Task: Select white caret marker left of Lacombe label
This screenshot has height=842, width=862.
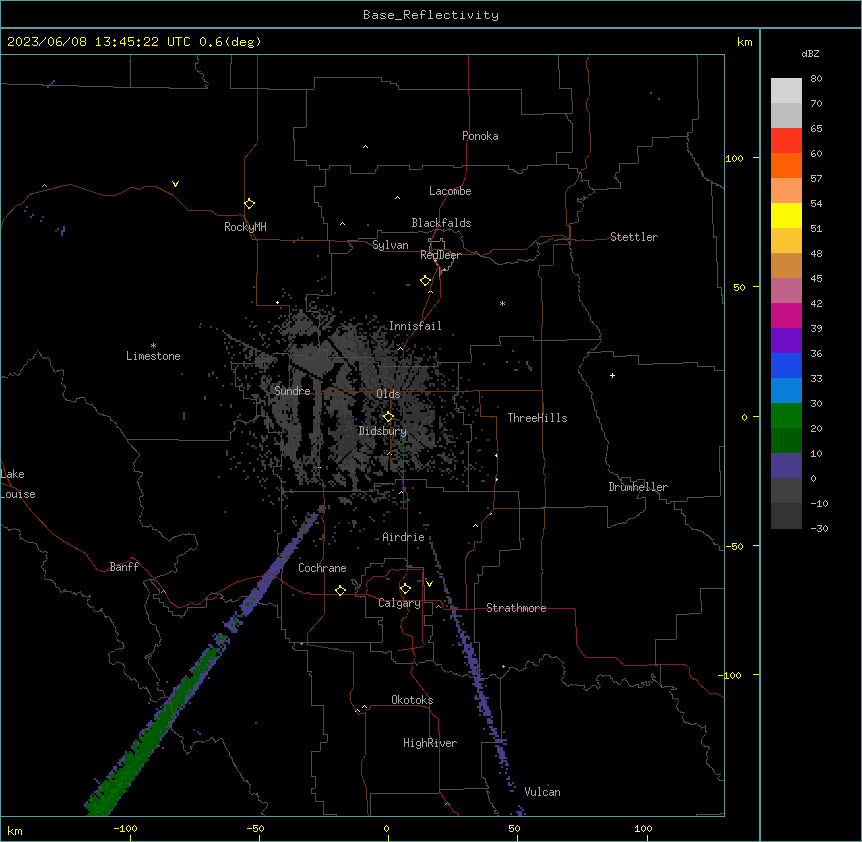Action: coord(397,198)
